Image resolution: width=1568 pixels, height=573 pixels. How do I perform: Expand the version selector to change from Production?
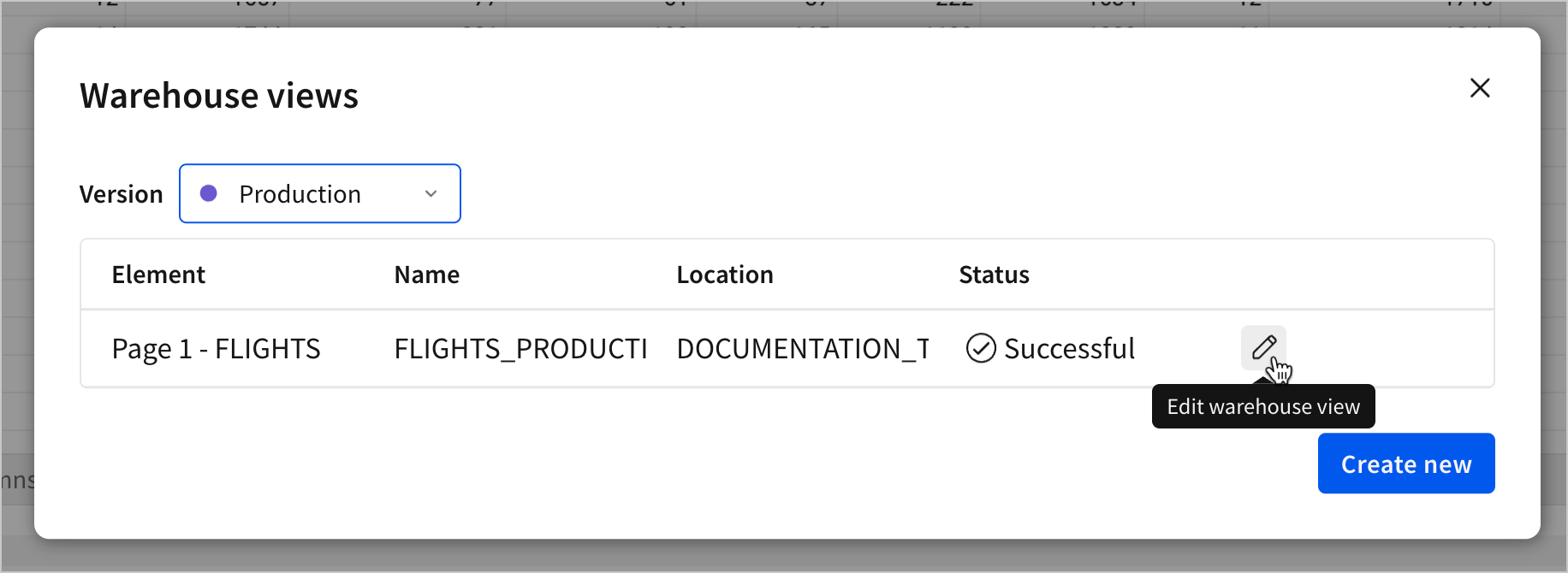(319, 193)
